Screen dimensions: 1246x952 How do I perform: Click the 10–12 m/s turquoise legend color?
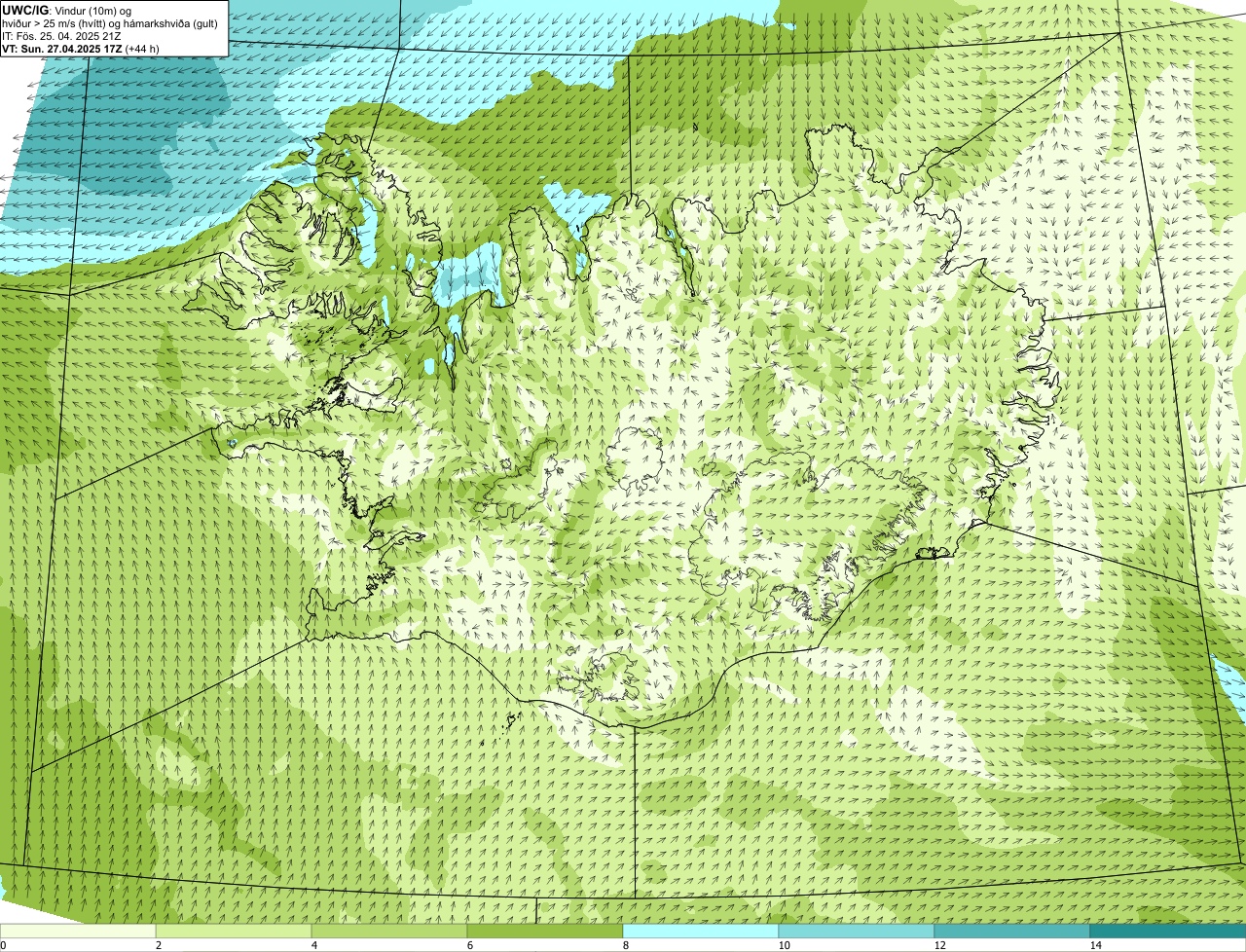pos(857,931)
